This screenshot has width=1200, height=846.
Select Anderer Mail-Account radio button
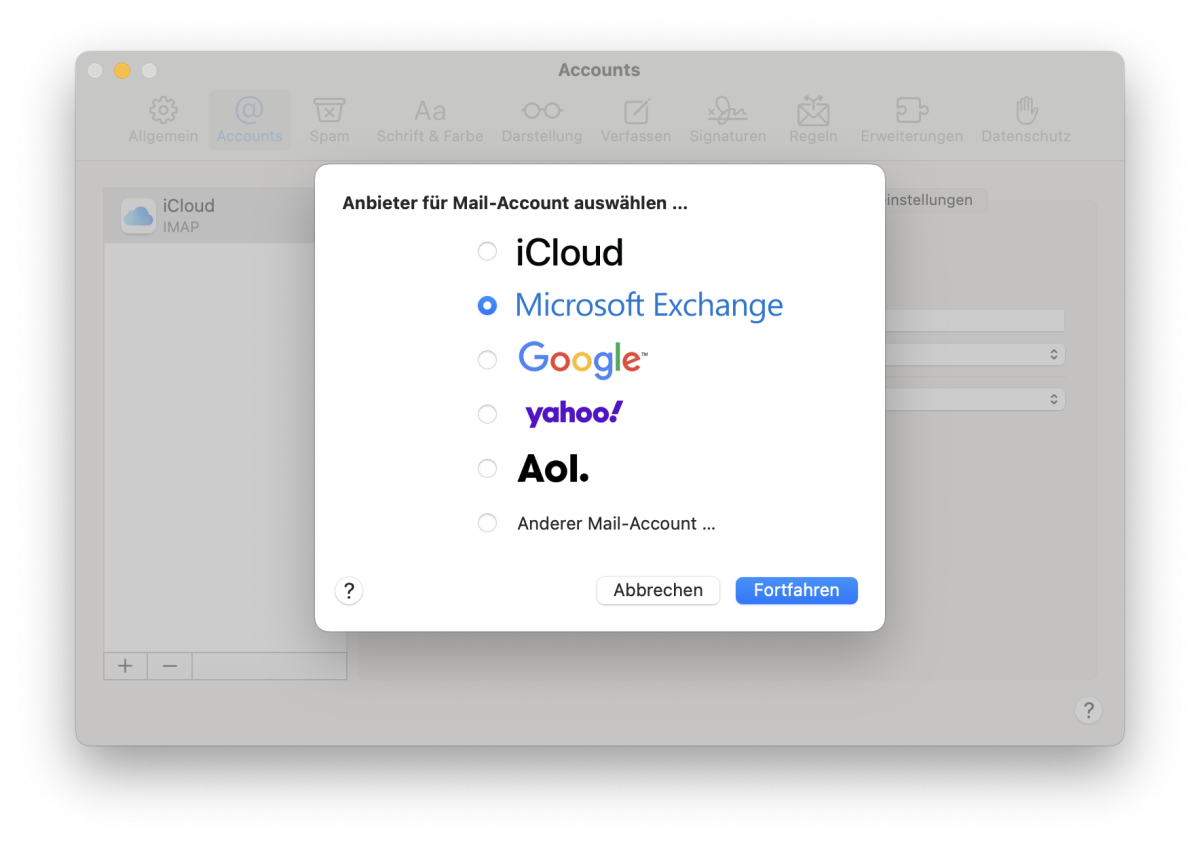(x=487, y=523)
